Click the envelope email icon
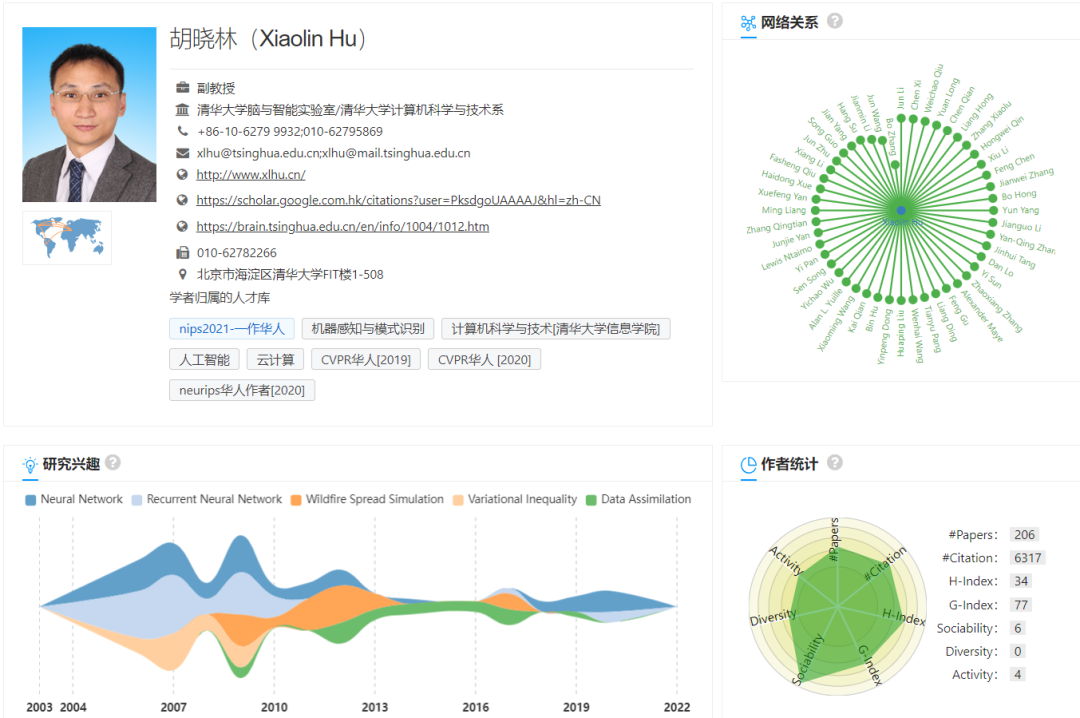This screenshot has height=718, width=1080. point(183,153)
